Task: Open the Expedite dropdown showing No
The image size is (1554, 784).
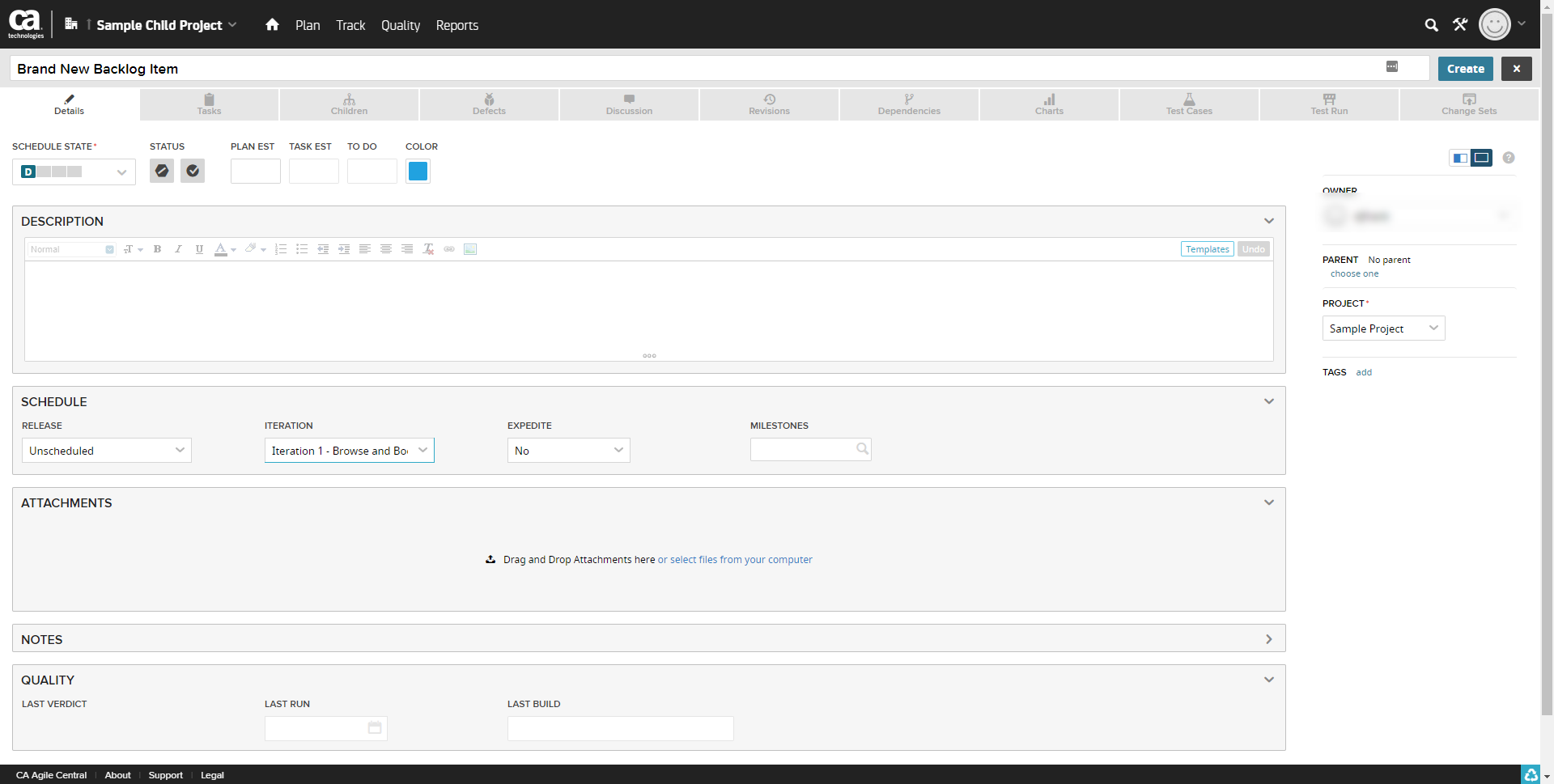Action: pyautogui.click(x=568, y=451)
